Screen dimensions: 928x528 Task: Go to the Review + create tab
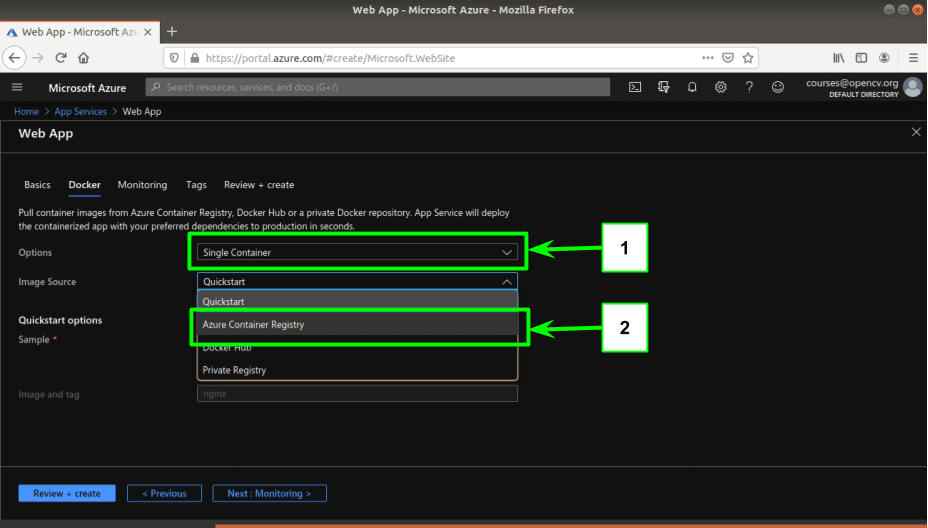tap(259, 185)
